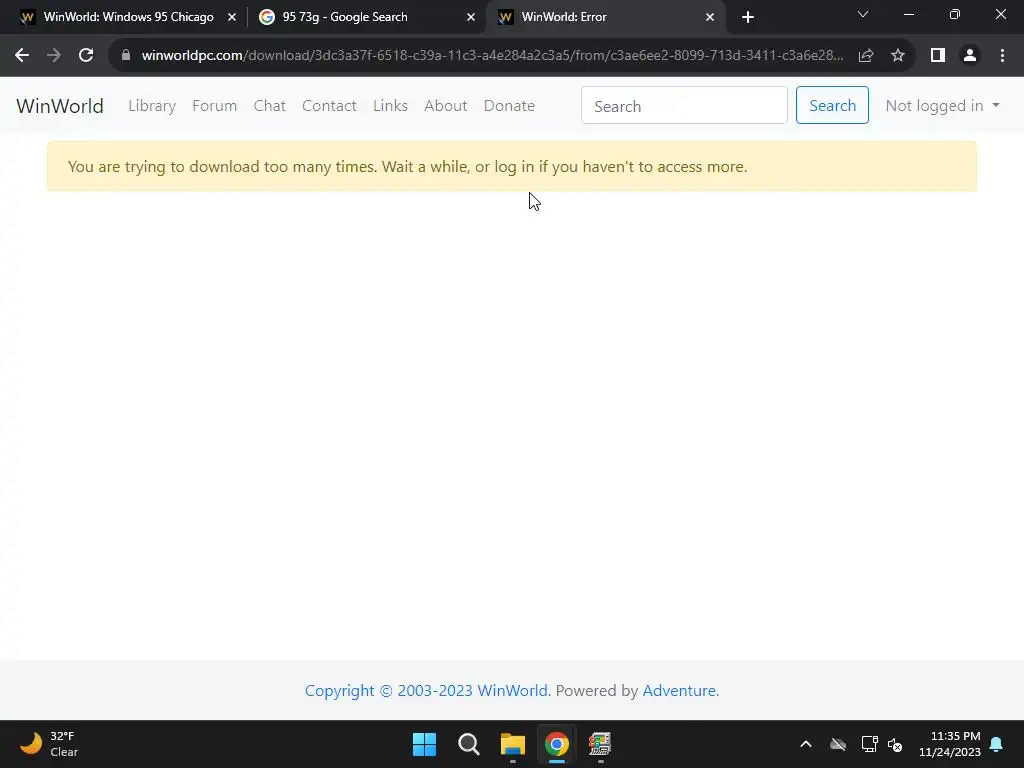Restore down the Chrome window
Viewport: 1024px width, 768px height.
click(x=955, y=14)
